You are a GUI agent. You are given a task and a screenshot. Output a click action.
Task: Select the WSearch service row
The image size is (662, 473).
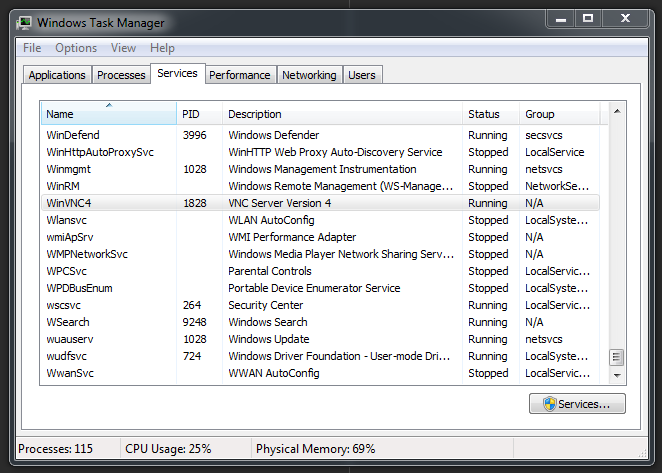(x=320, y=322)
